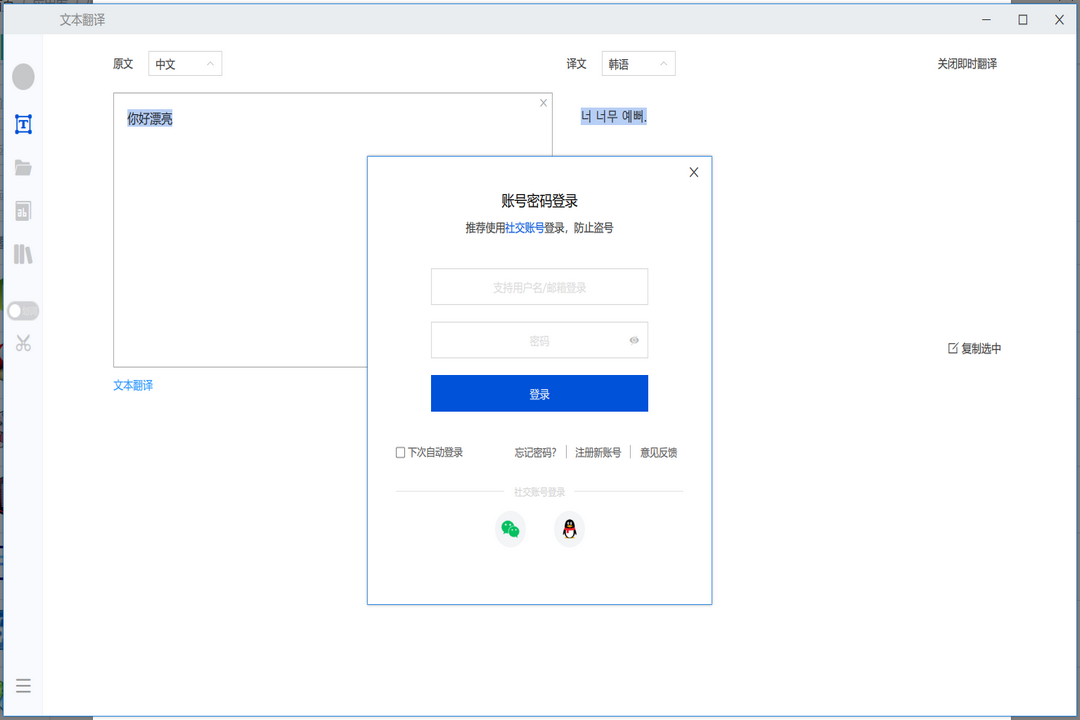Click 忘记密码? link

click(535, 452)
